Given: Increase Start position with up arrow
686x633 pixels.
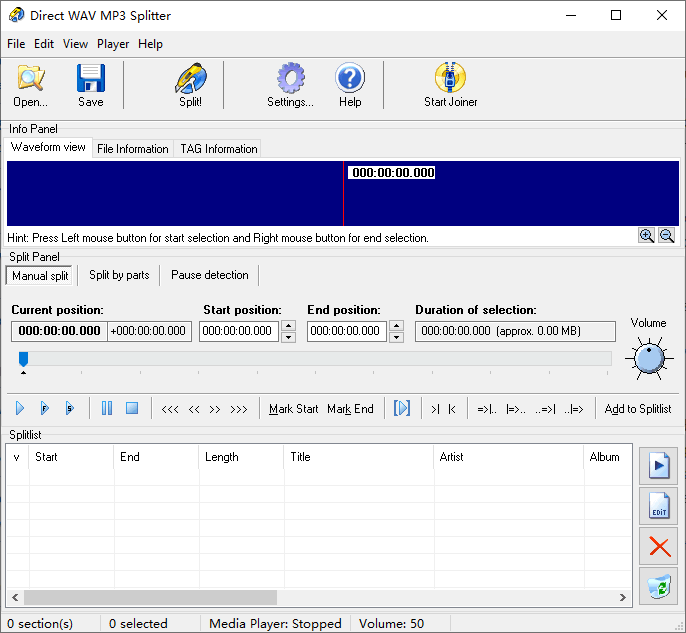Looking at the screenshot, I should [x=288, y=325].
